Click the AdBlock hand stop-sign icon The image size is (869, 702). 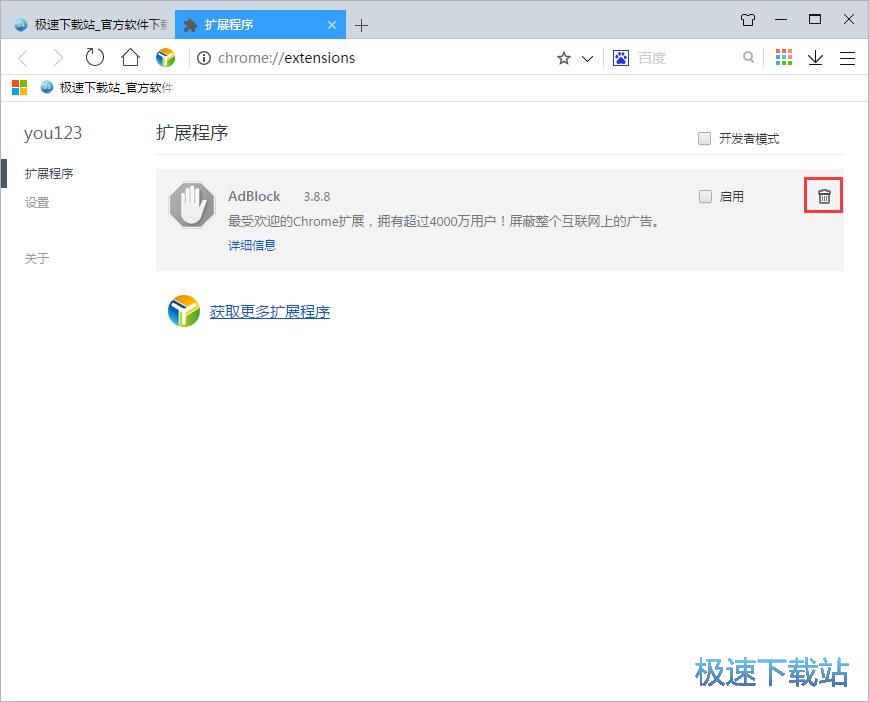point(192,205)
